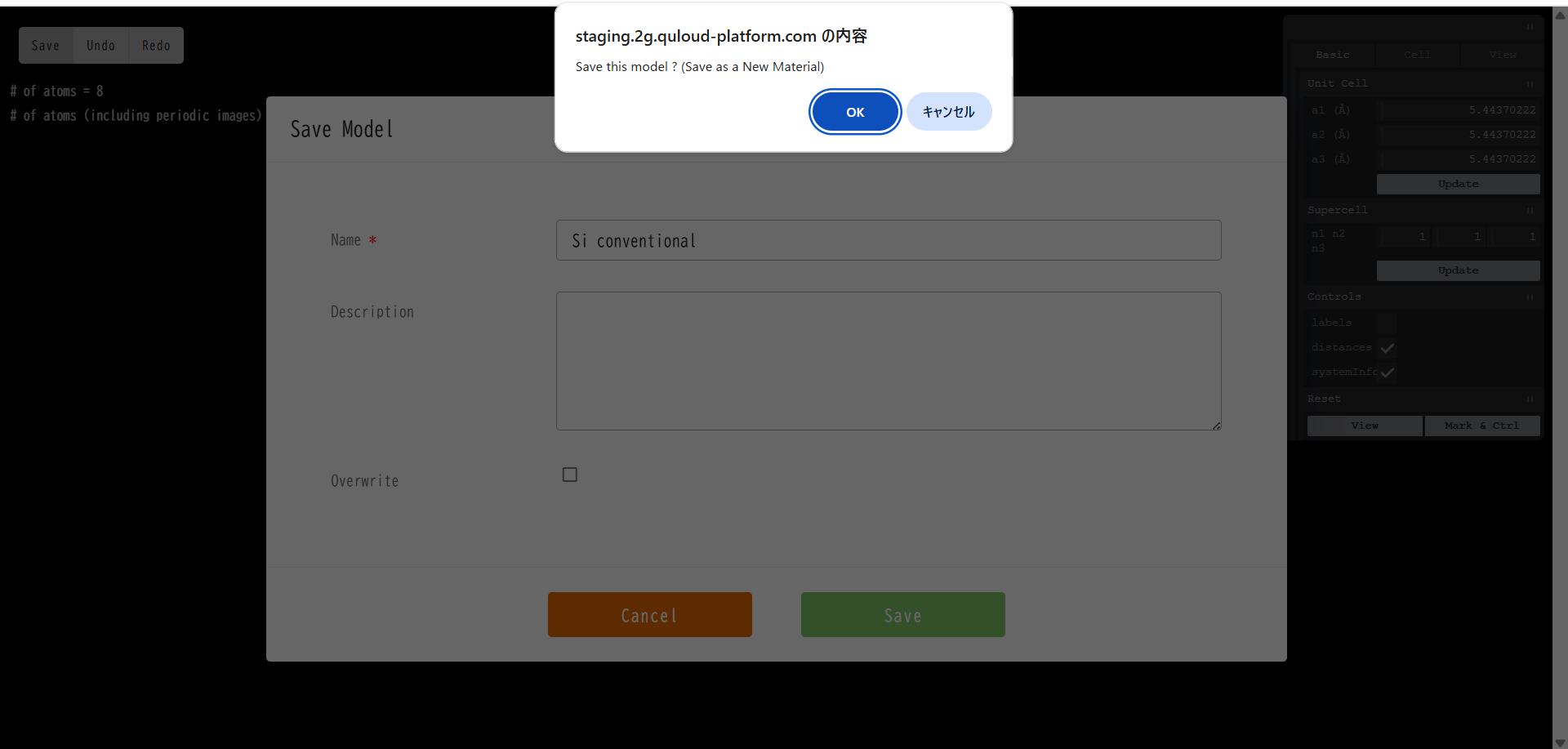Switch to the Cell tab
This screenshot has height=749, width=1568.
coord(1417,55)
